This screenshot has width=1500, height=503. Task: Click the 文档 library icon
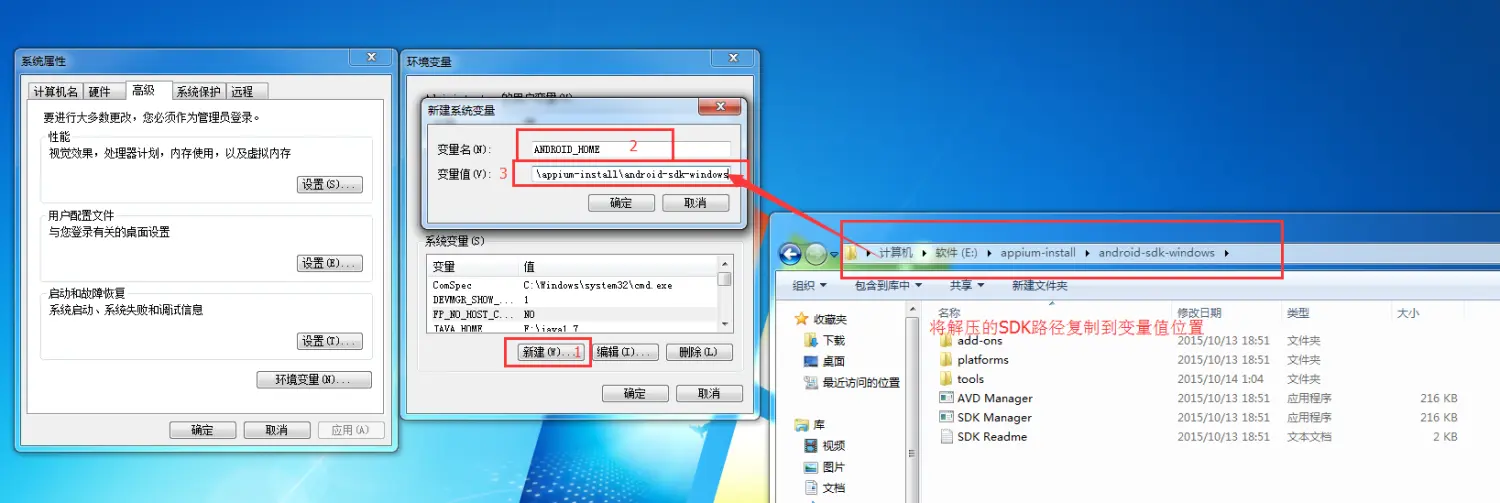(811, 488)
